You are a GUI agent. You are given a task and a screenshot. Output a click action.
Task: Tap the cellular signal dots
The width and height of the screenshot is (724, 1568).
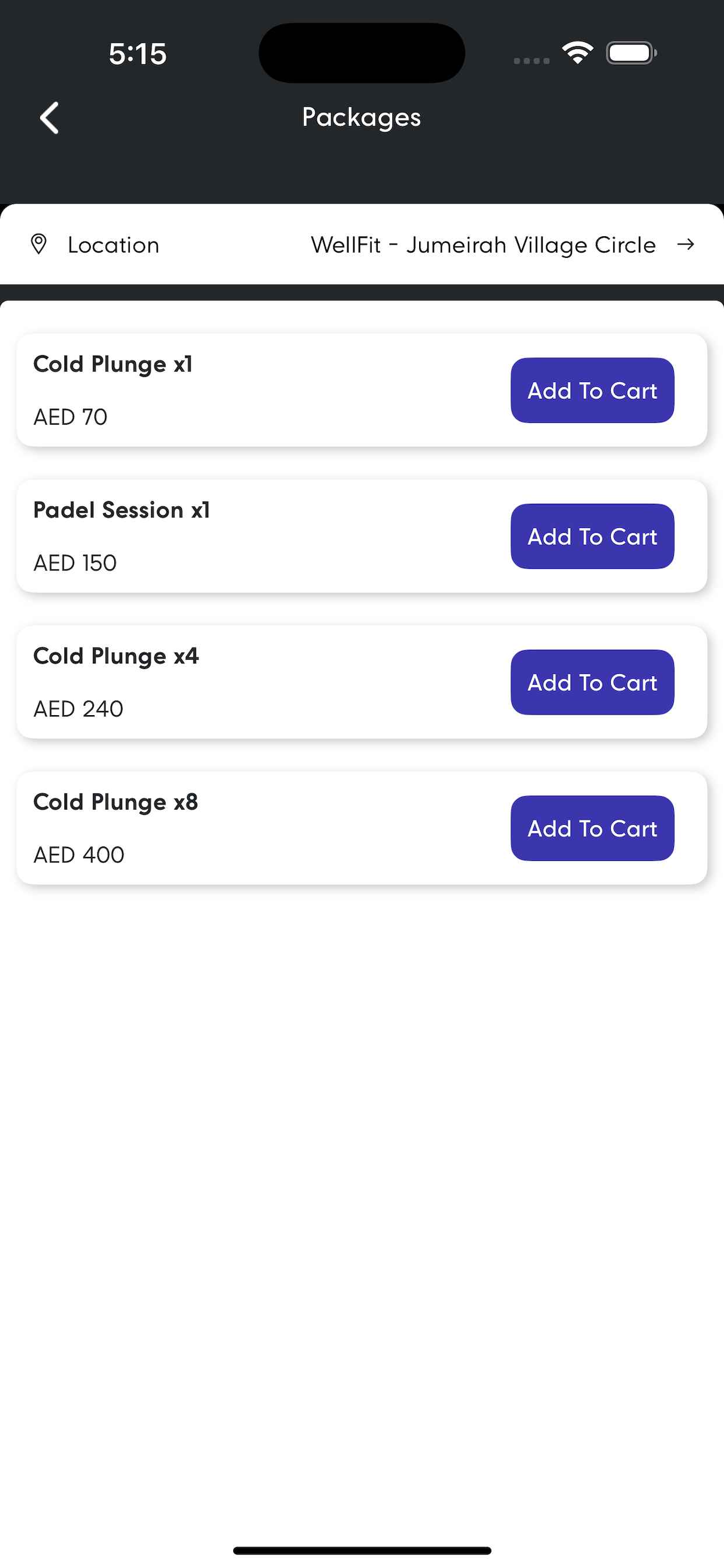point(531,60)
